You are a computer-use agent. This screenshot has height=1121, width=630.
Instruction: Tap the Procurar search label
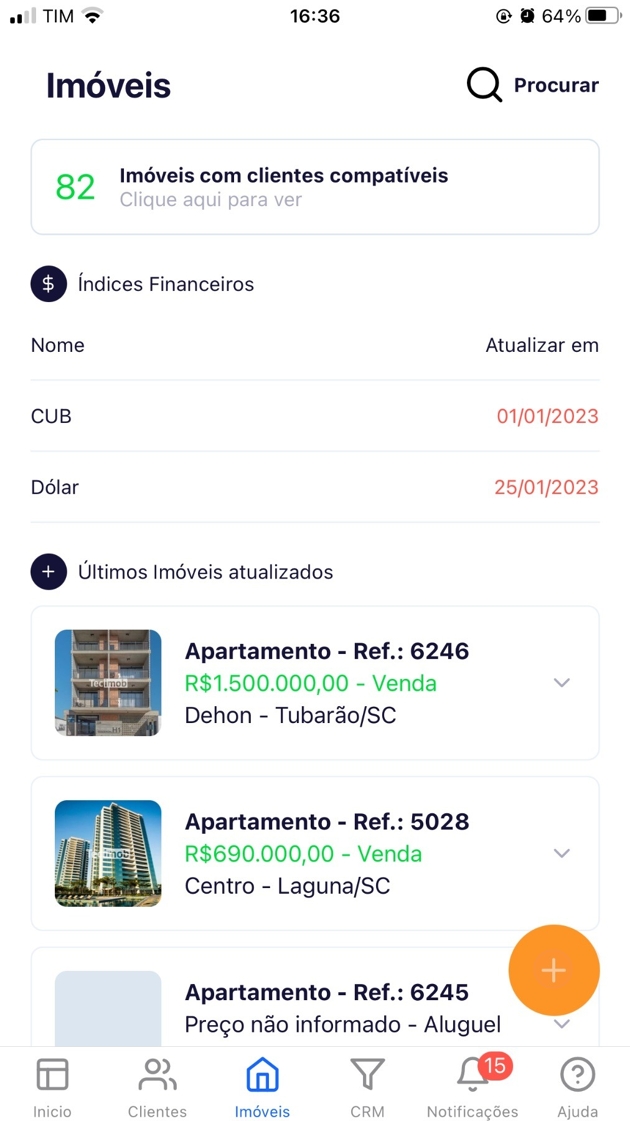[556, 85]
